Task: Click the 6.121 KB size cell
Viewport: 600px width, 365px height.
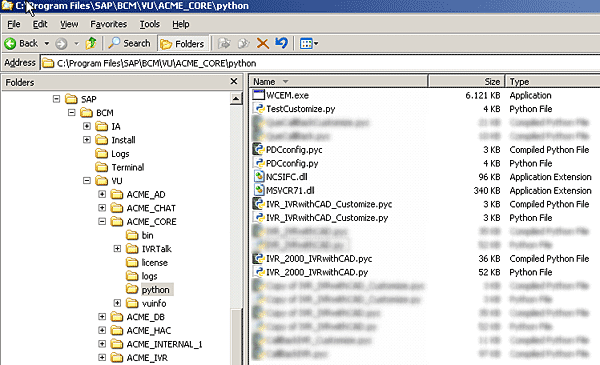Action: [x=483, y=95]
